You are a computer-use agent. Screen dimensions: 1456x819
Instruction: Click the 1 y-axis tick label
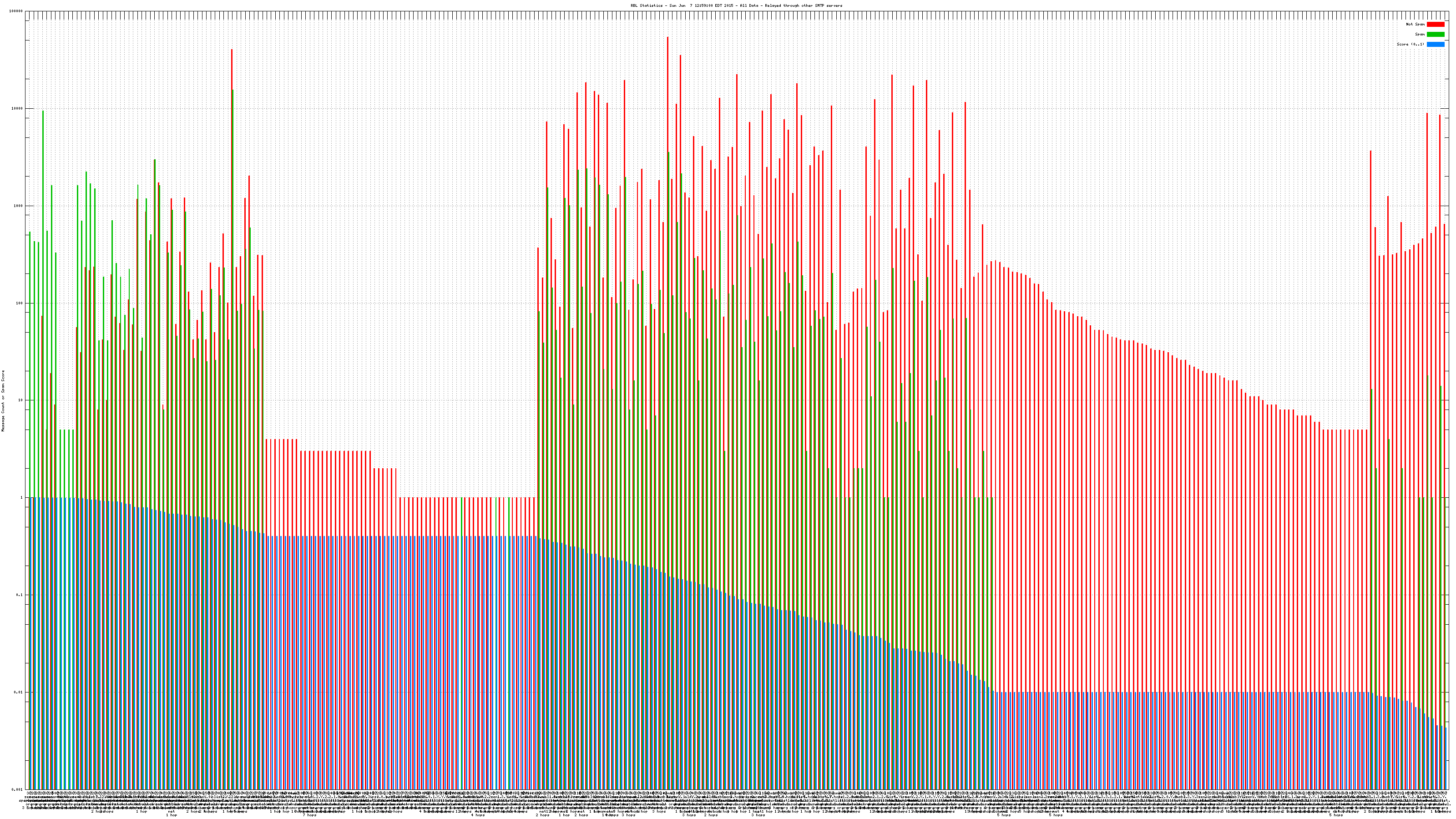click(22, 497)
